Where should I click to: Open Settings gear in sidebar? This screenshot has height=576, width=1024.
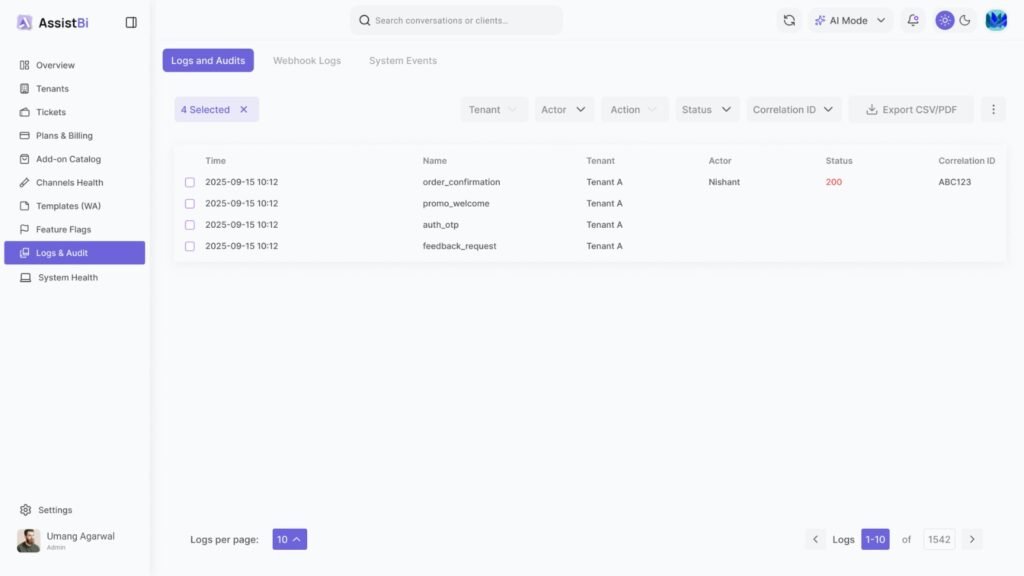point(26,510)
